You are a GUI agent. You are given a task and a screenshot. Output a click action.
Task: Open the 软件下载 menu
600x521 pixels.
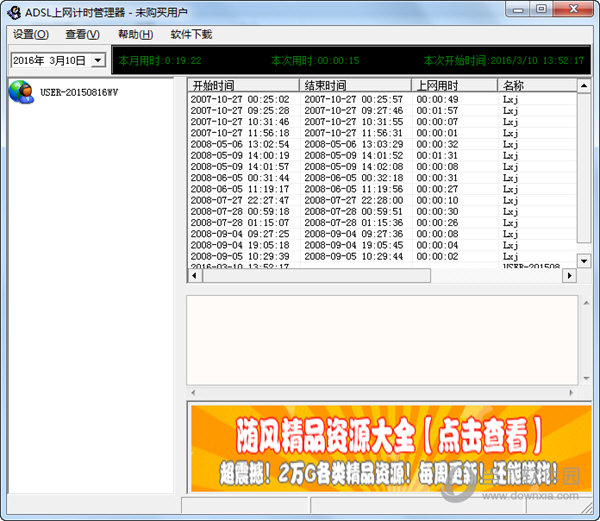(x=191, y=34)
